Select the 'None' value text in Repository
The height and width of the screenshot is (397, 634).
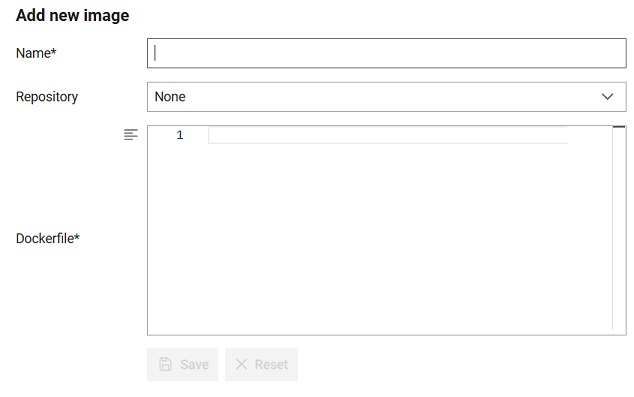click(x=170, y=97)
